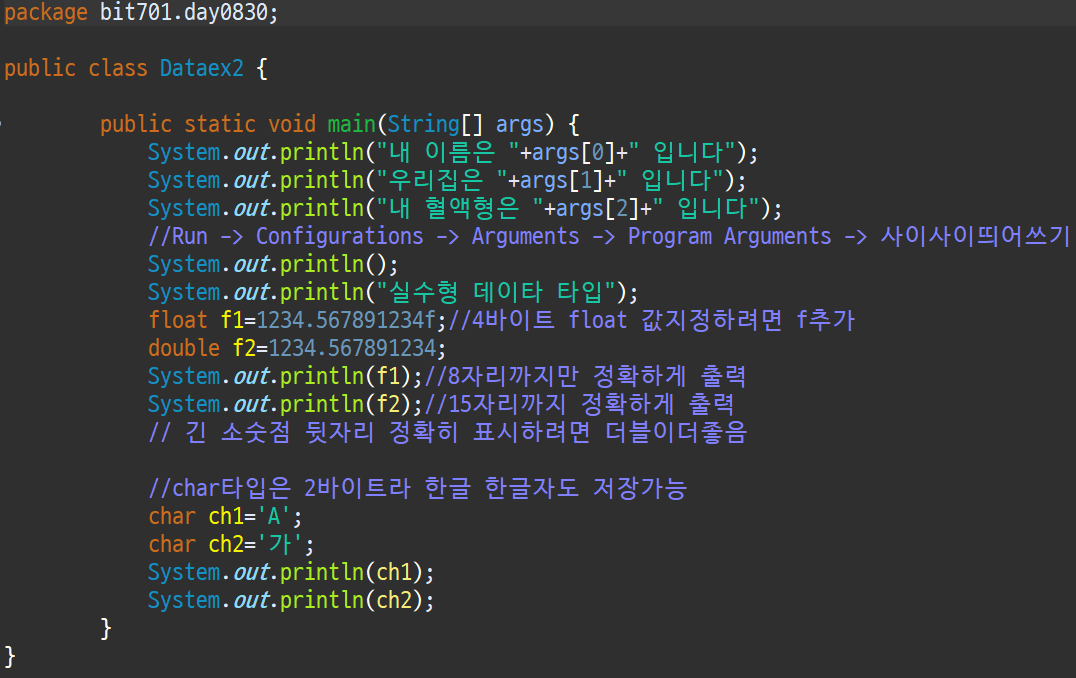Click the char ch2='가' declaration
This screenshot has height=678, width=1076.
tap(231, 545)
